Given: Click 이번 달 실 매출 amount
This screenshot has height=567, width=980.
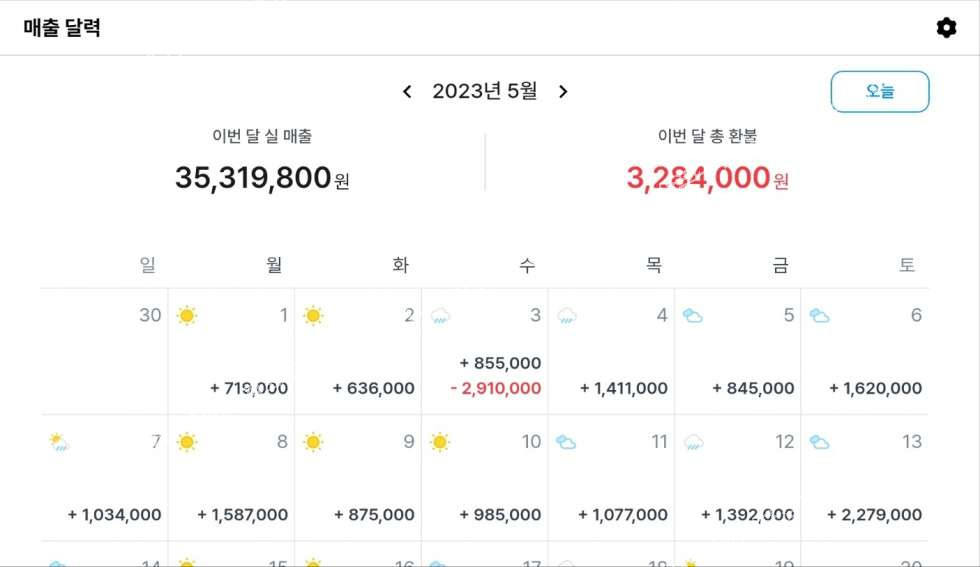Looking at the screenshot, I should [253, 178].
